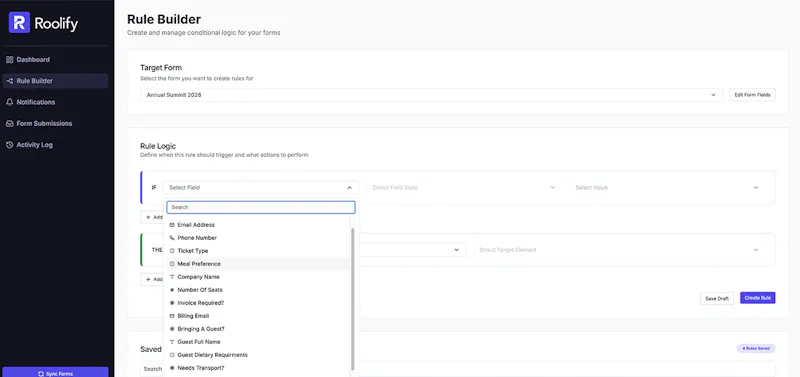
Task: Click the Edit Form Fields button
Action: click(753, 95)
